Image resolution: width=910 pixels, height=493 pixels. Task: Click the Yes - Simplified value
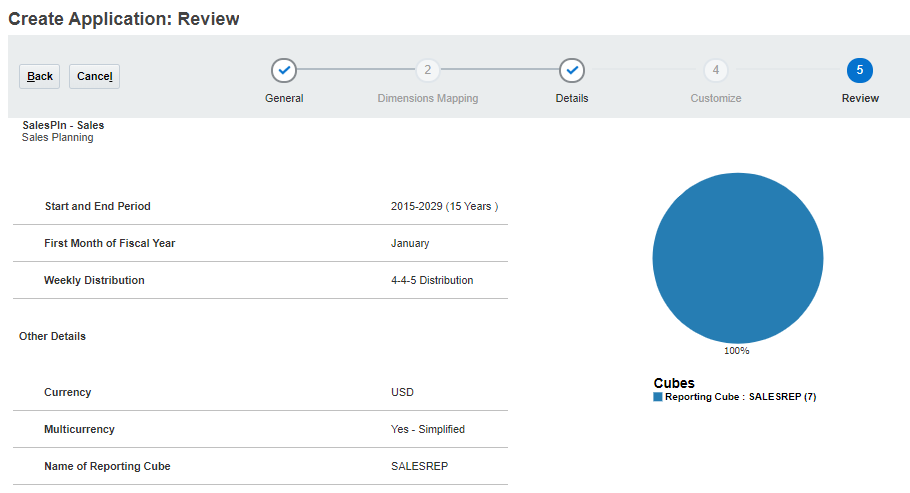(428, 430)
